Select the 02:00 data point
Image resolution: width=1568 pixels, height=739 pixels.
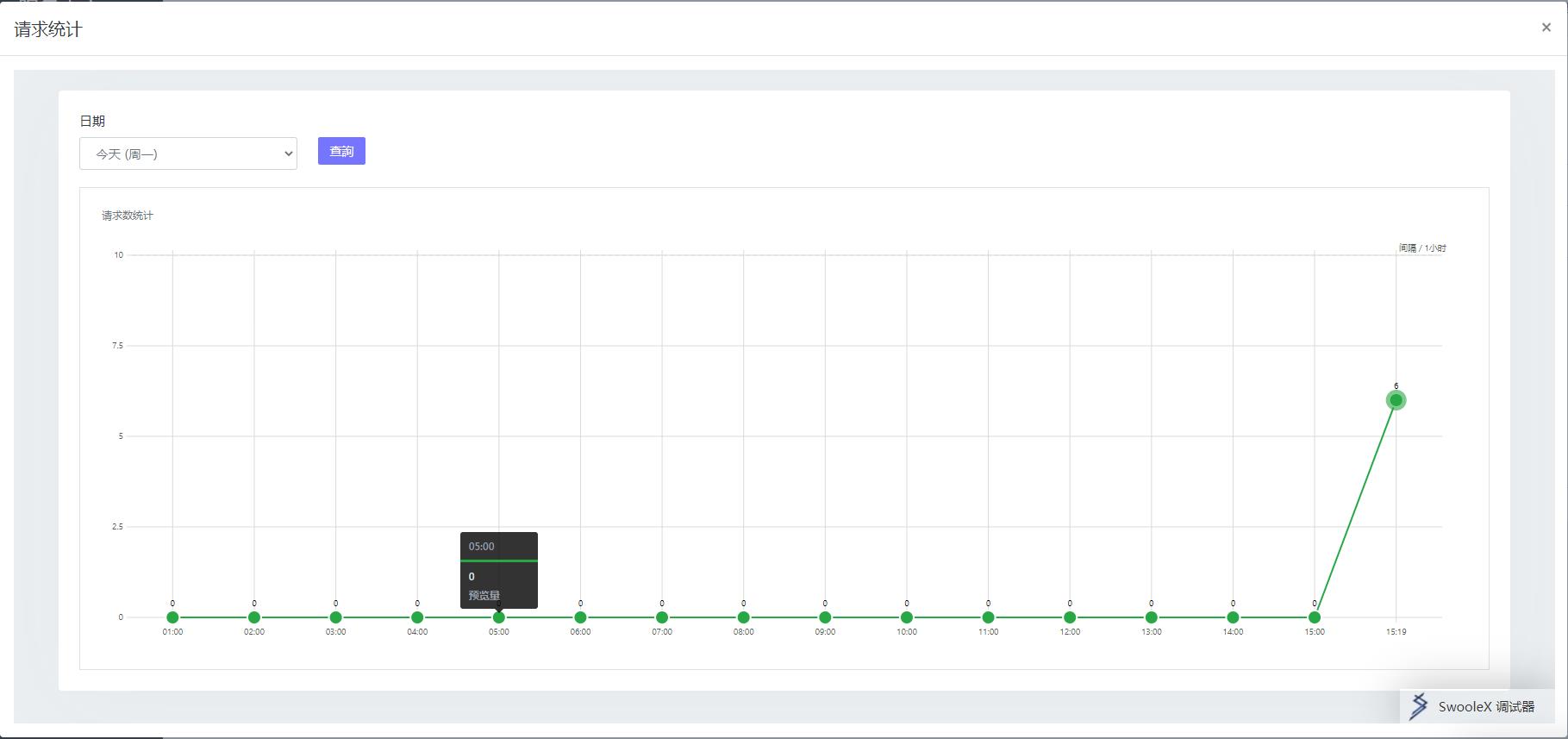point(254,617)
